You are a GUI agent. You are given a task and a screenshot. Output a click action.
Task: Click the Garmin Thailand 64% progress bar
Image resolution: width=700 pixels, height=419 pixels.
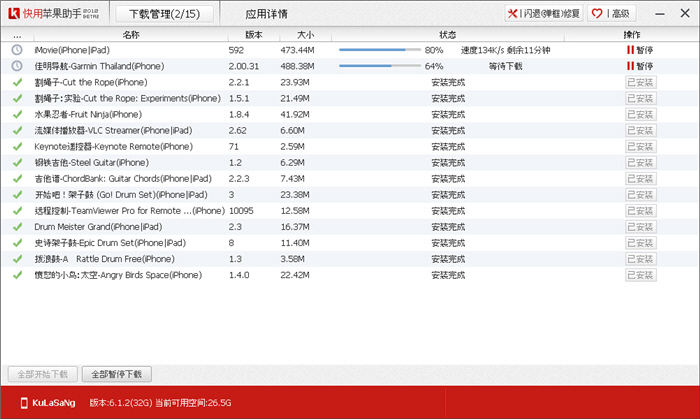[380, 66]
